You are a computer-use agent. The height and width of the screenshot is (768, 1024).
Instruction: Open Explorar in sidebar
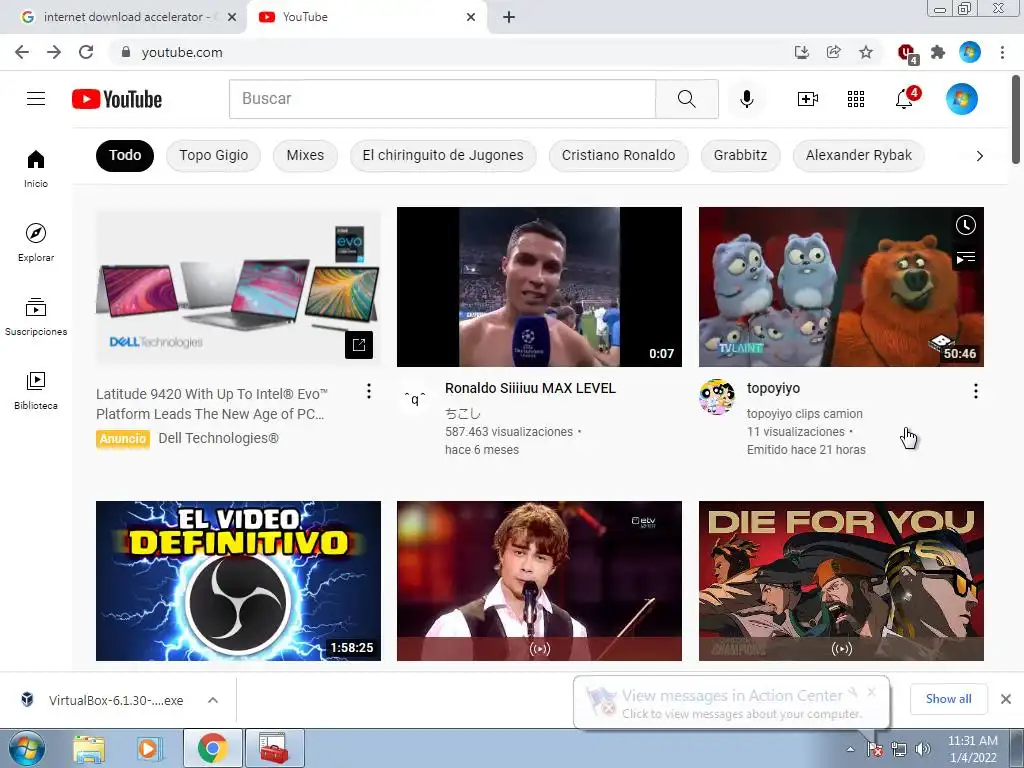pos(36,242)
